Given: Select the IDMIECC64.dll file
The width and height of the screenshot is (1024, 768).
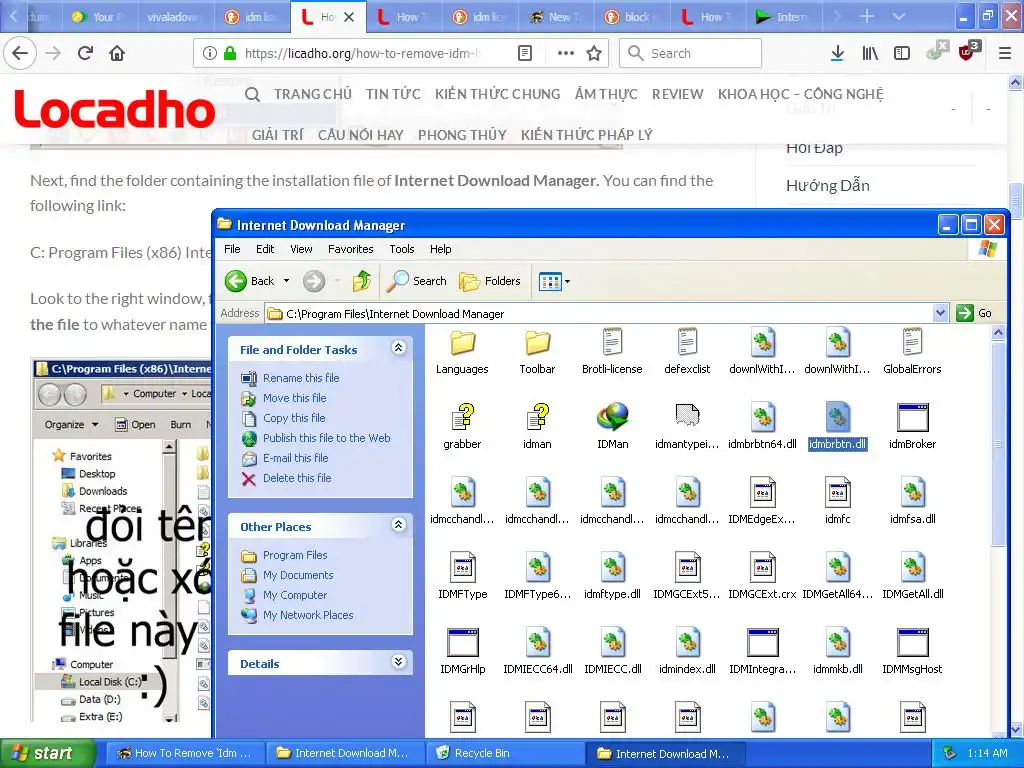Looking at the screenshot, I should (537, 652).
